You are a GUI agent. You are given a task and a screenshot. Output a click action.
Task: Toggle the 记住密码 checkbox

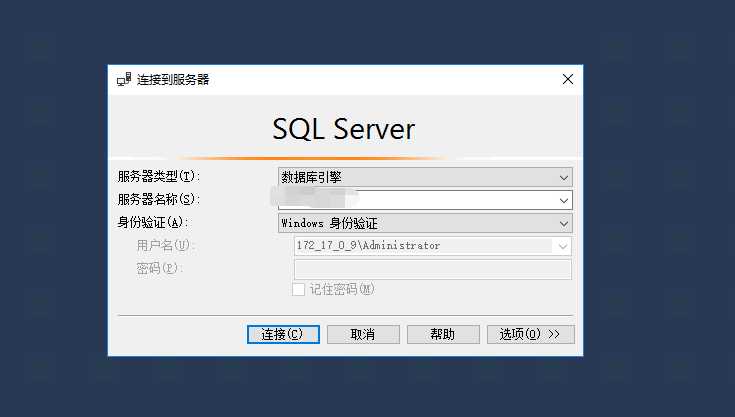click(x=298, y=289)
